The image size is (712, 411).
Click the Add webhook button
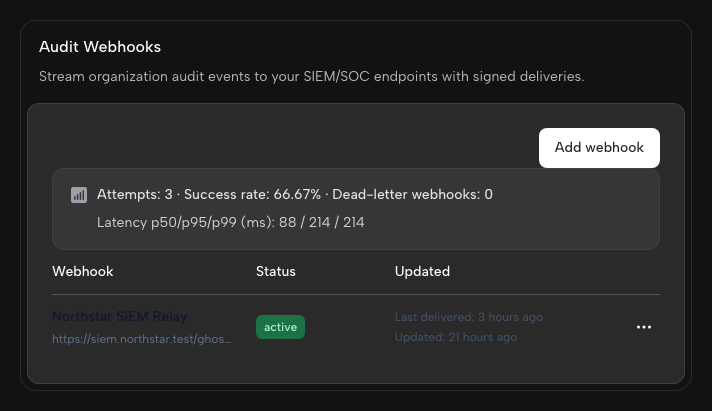(599, 148)
